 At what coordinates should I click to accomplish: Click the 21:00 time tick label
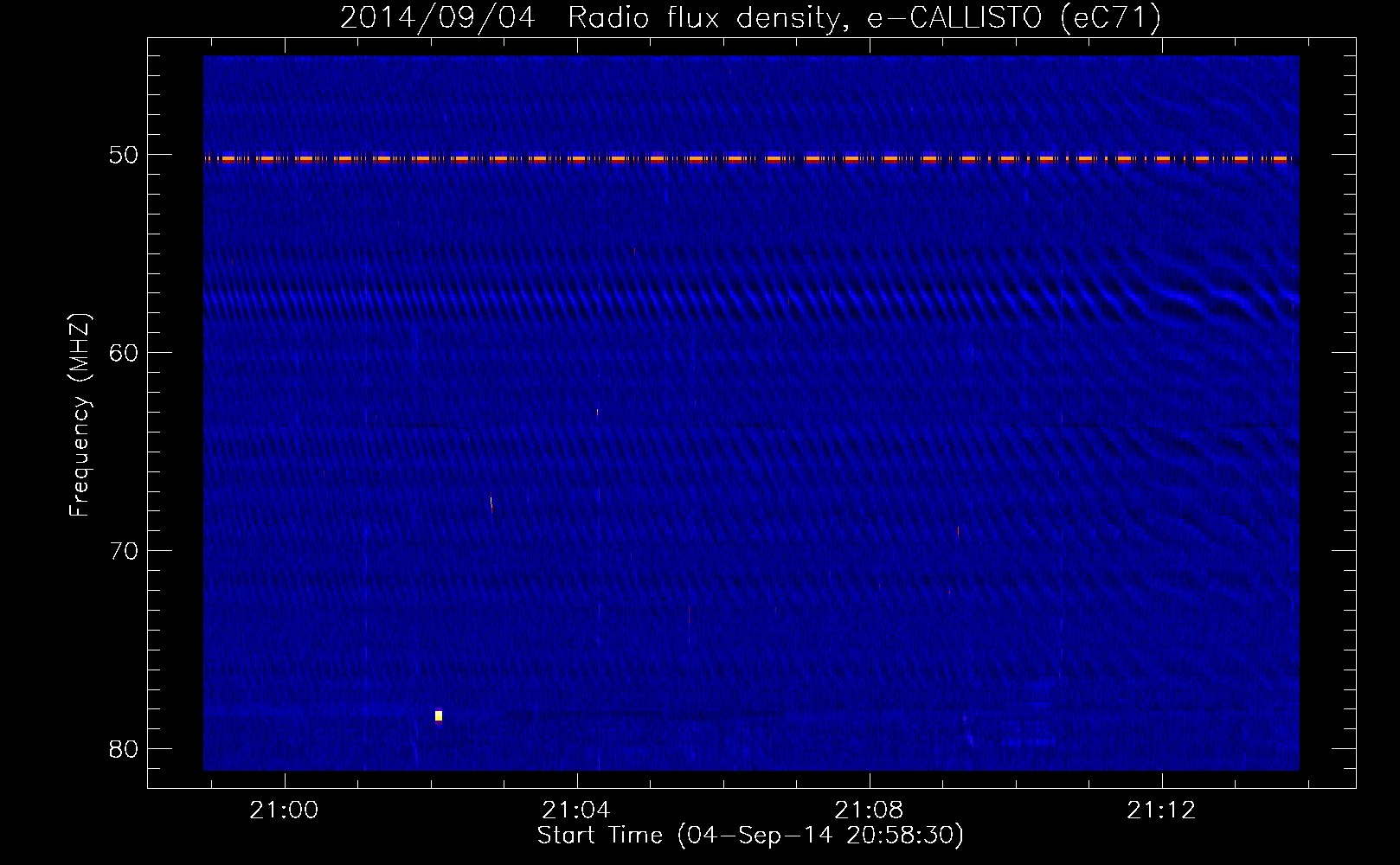[x=284, y=811]
